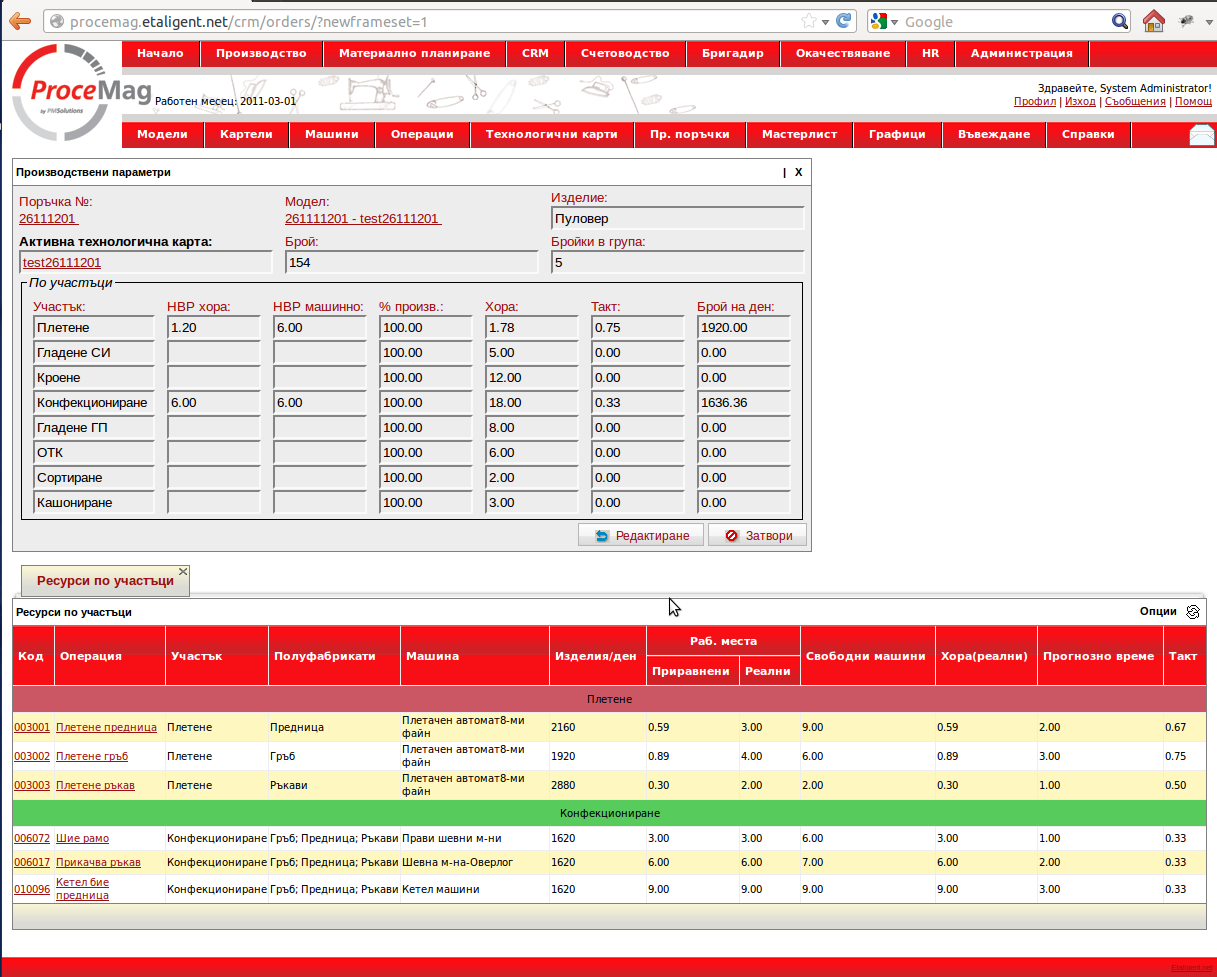Open operation code 003003
Screen dimensions: 1217x977
pos(31,785)
